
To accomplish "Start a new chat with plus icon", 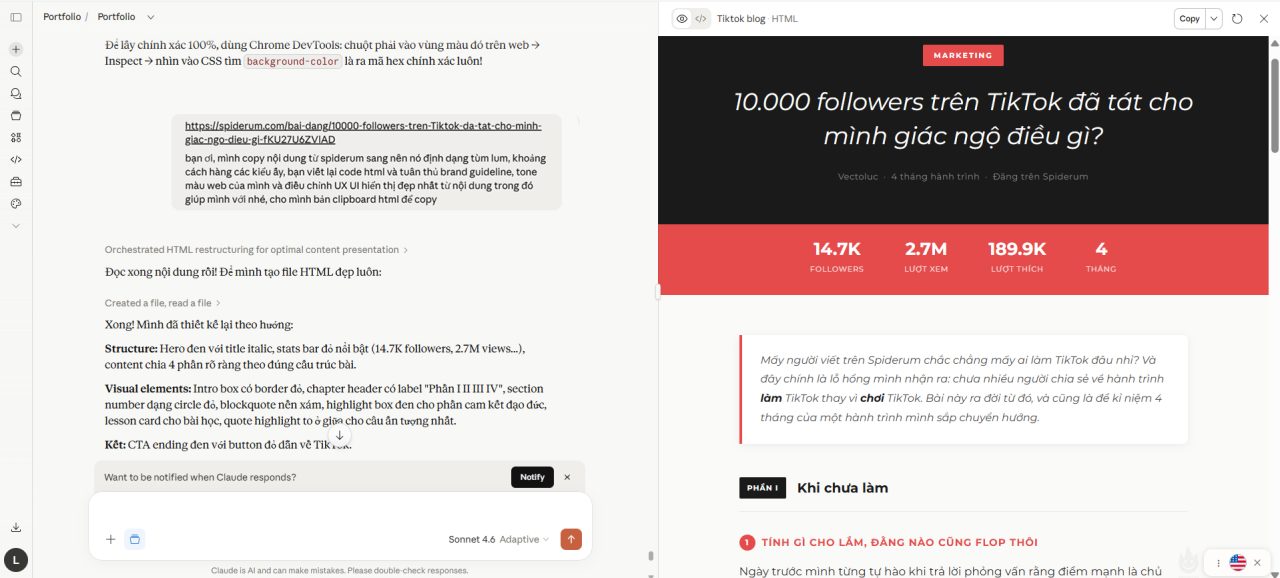I will 15,49.
